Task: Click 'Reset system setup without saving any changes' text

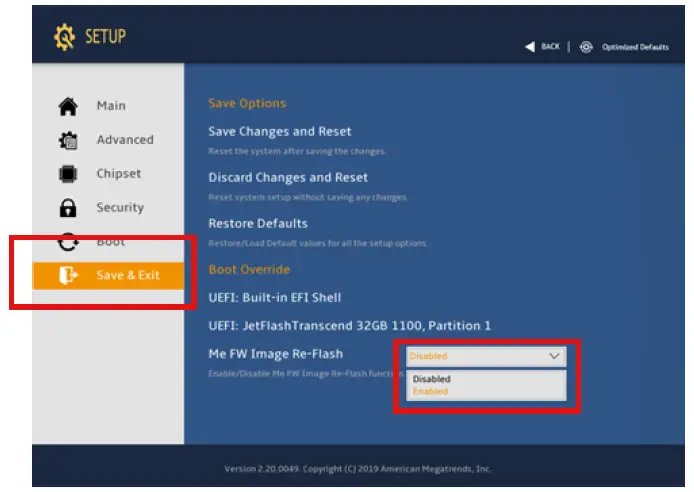Action: click(x=308, y=197)
